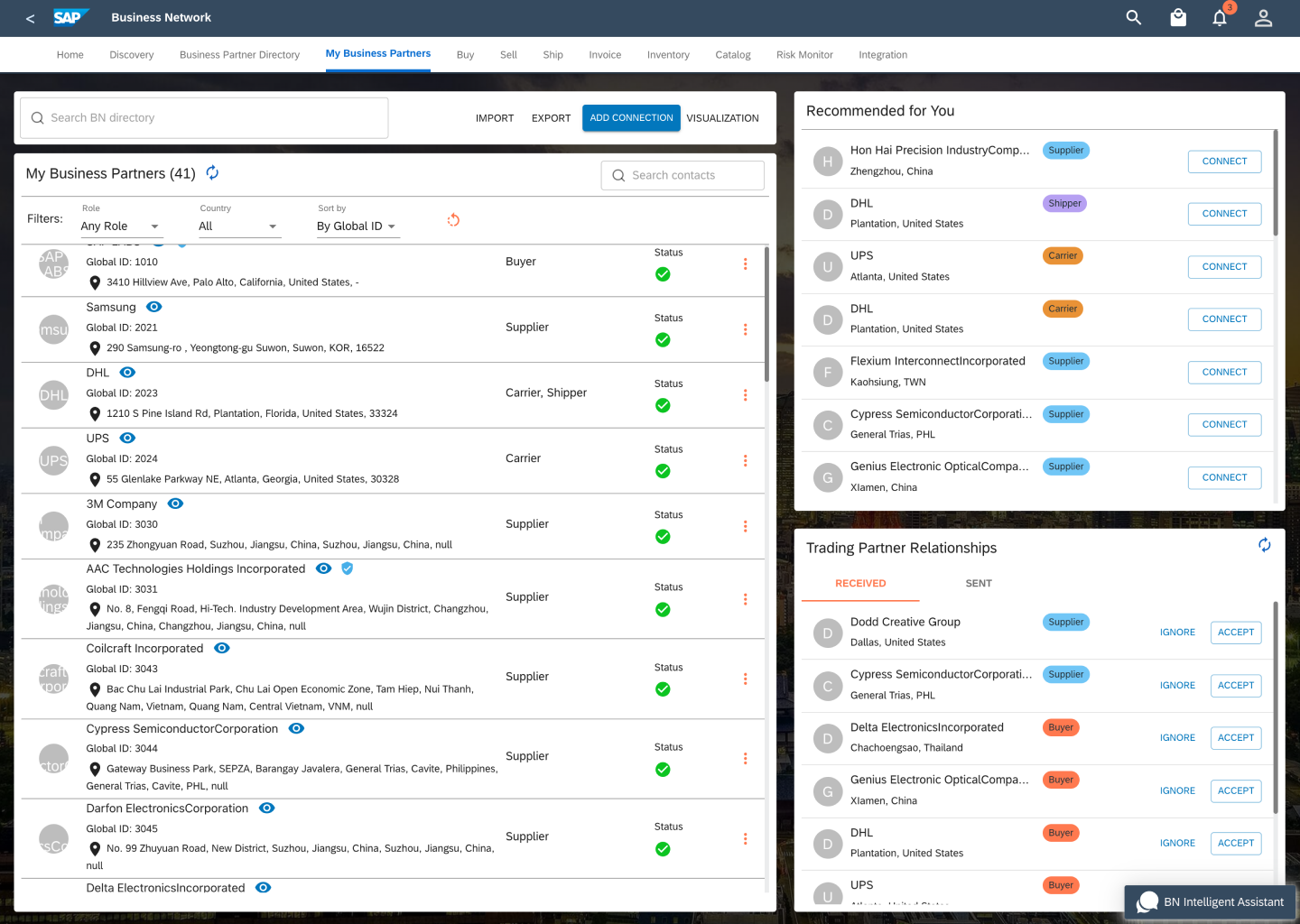The width and height of the screenshot is (1300, 924).
Task: Toggle visibility eye for UPS partner
Action: pos(127,438)
